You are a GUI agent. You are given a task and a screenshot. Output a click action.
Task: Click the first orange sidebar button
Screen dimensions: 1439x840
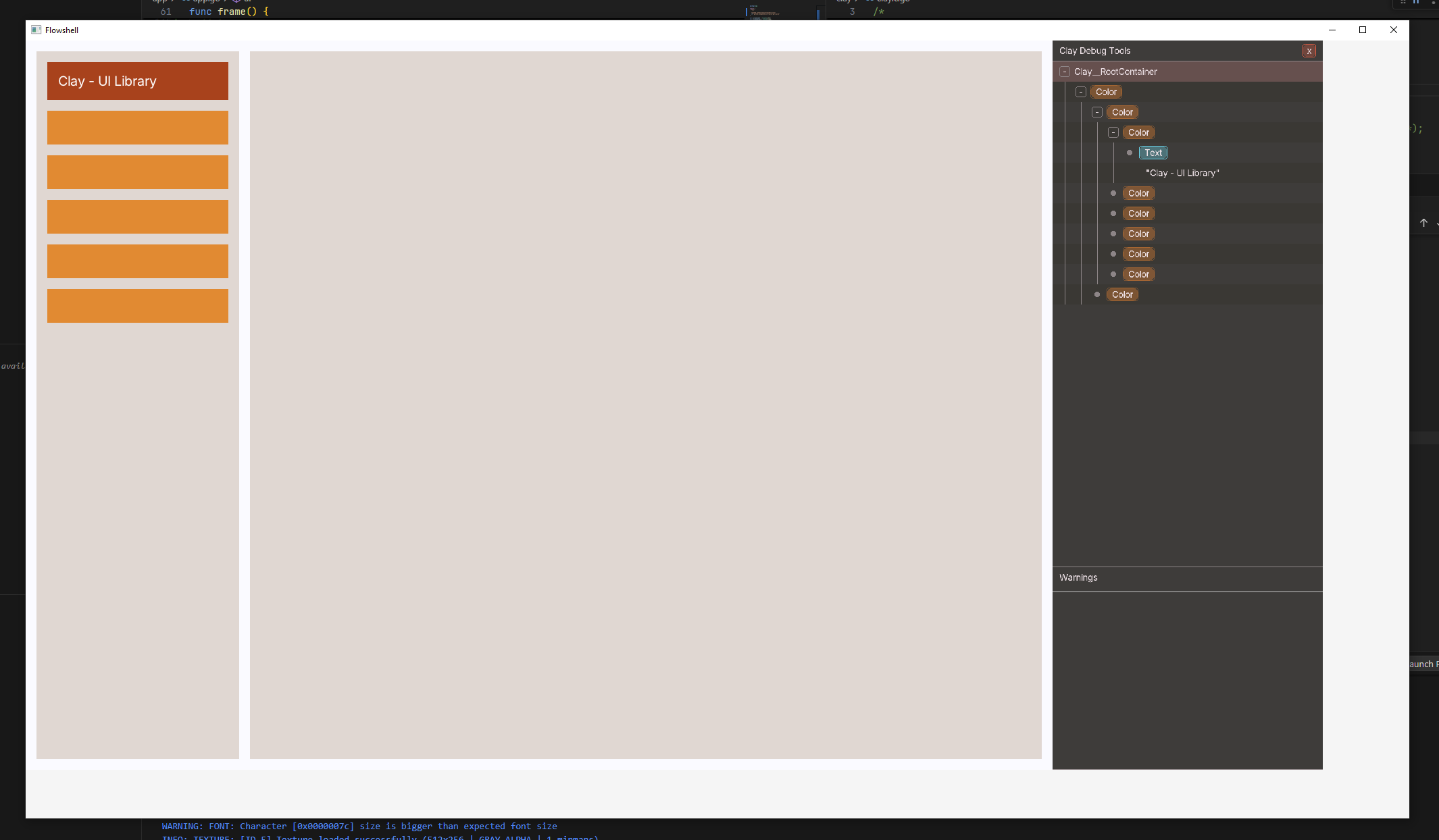point(138,128)
